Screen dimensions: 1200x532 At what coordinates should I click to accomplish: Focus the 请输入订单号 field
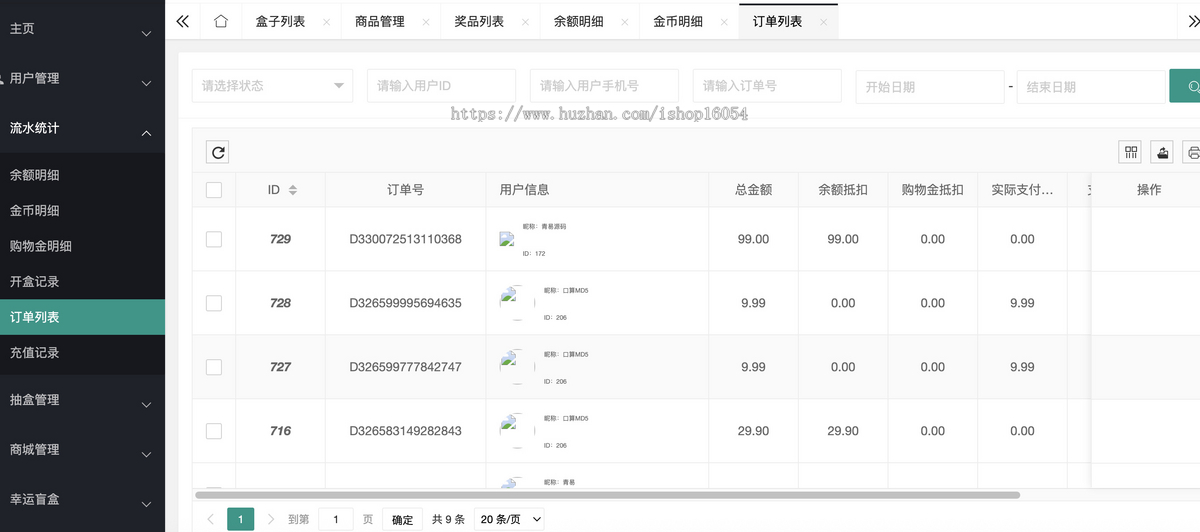767,86
